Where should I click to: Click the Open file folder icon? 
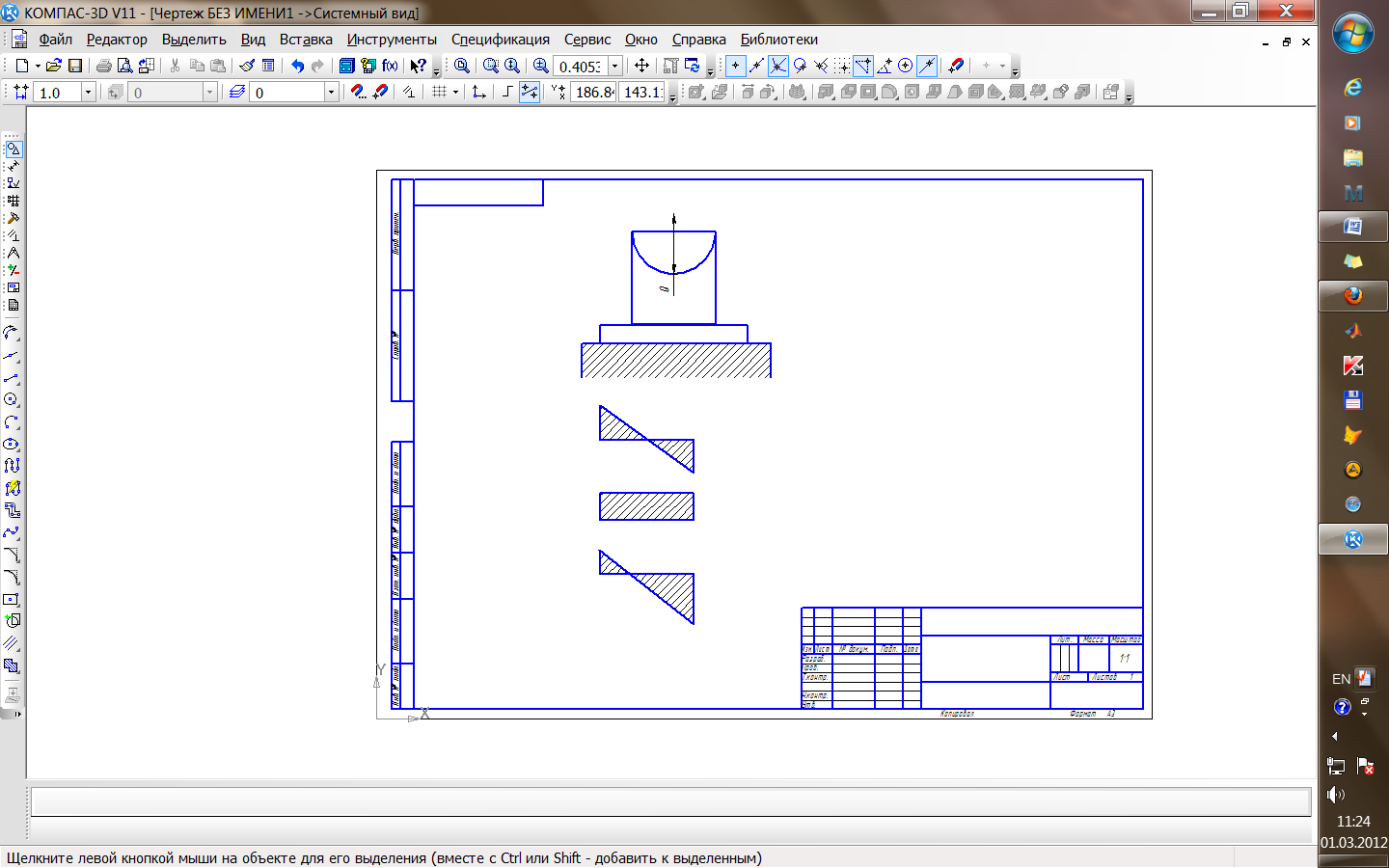54,66
